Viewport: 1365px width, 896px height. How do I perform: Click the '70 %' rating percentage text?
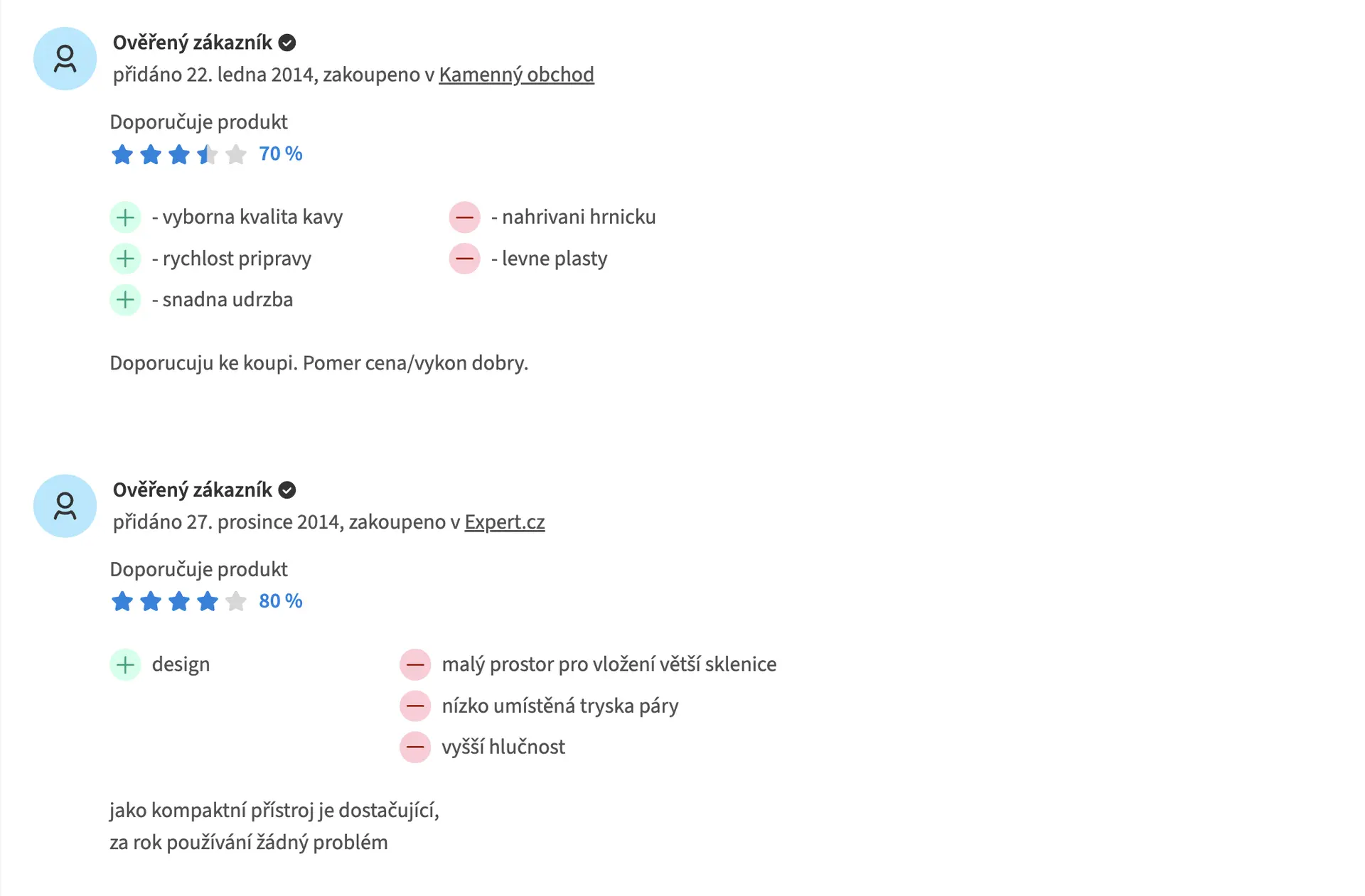click(x=281, y=154)
